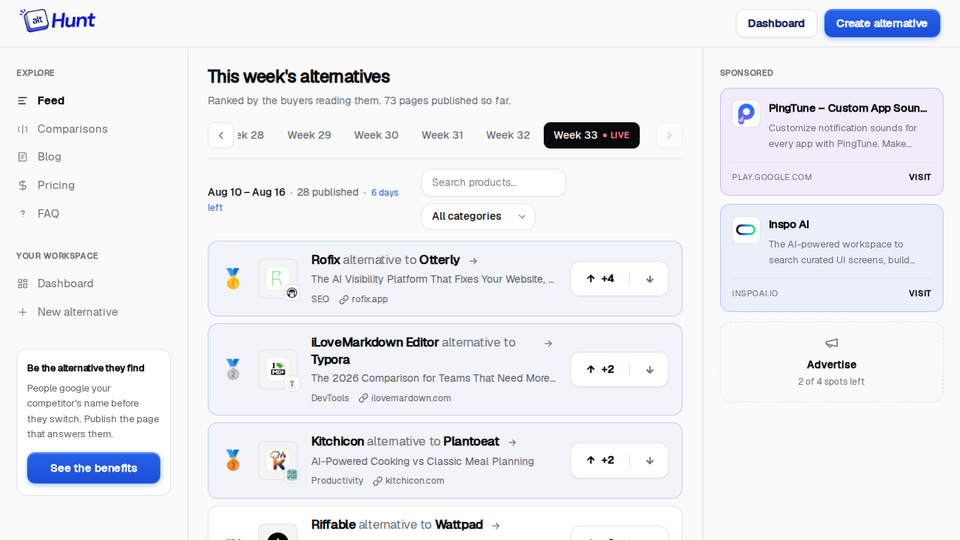Click the iLoveMarkdown product logo
This screenshot has width=960, height=540.
pyautogui.click(x=277, y=369)
